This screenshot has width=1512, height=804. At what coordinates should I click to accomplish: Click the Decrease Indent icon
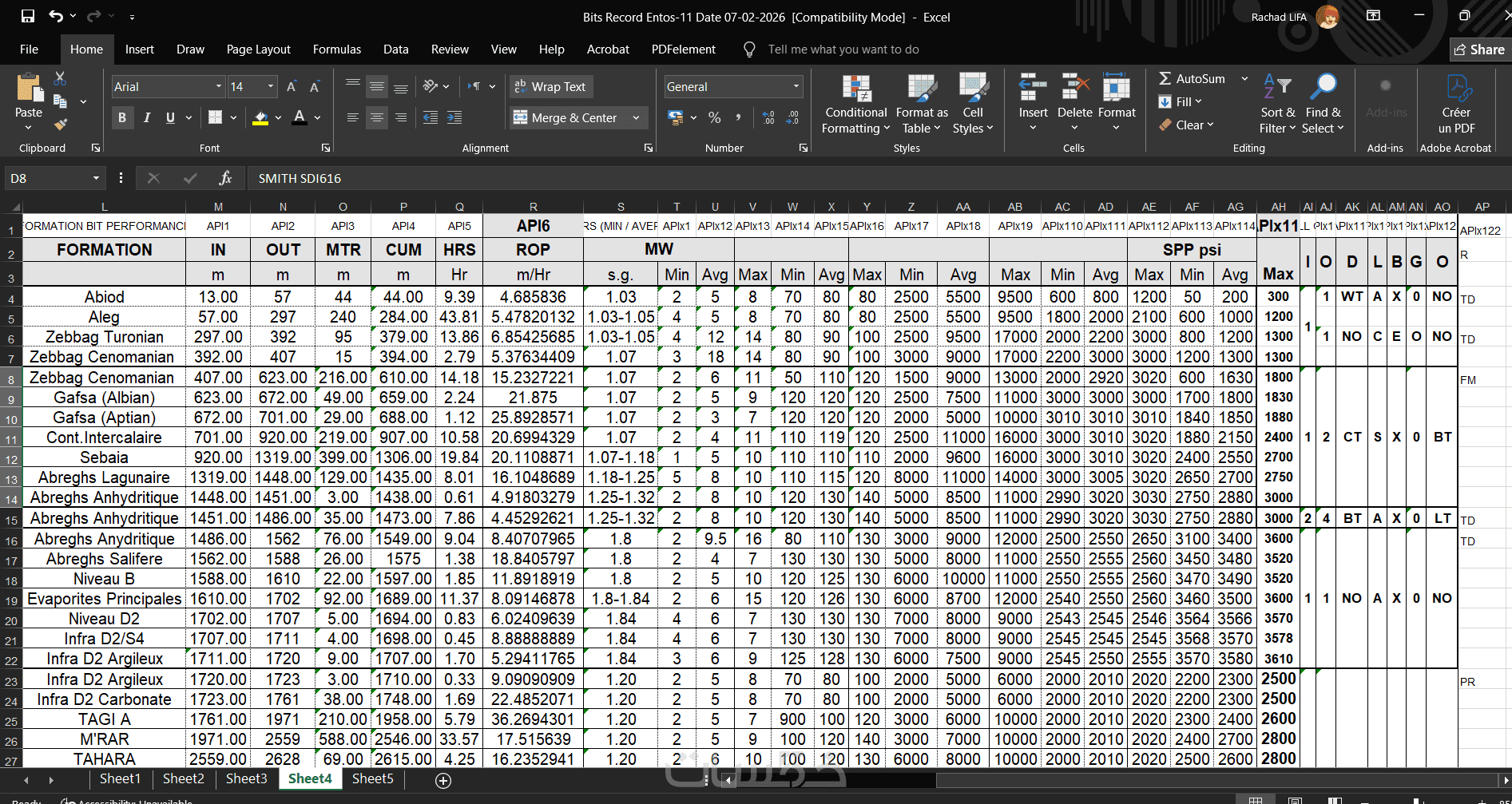(431, 117)
